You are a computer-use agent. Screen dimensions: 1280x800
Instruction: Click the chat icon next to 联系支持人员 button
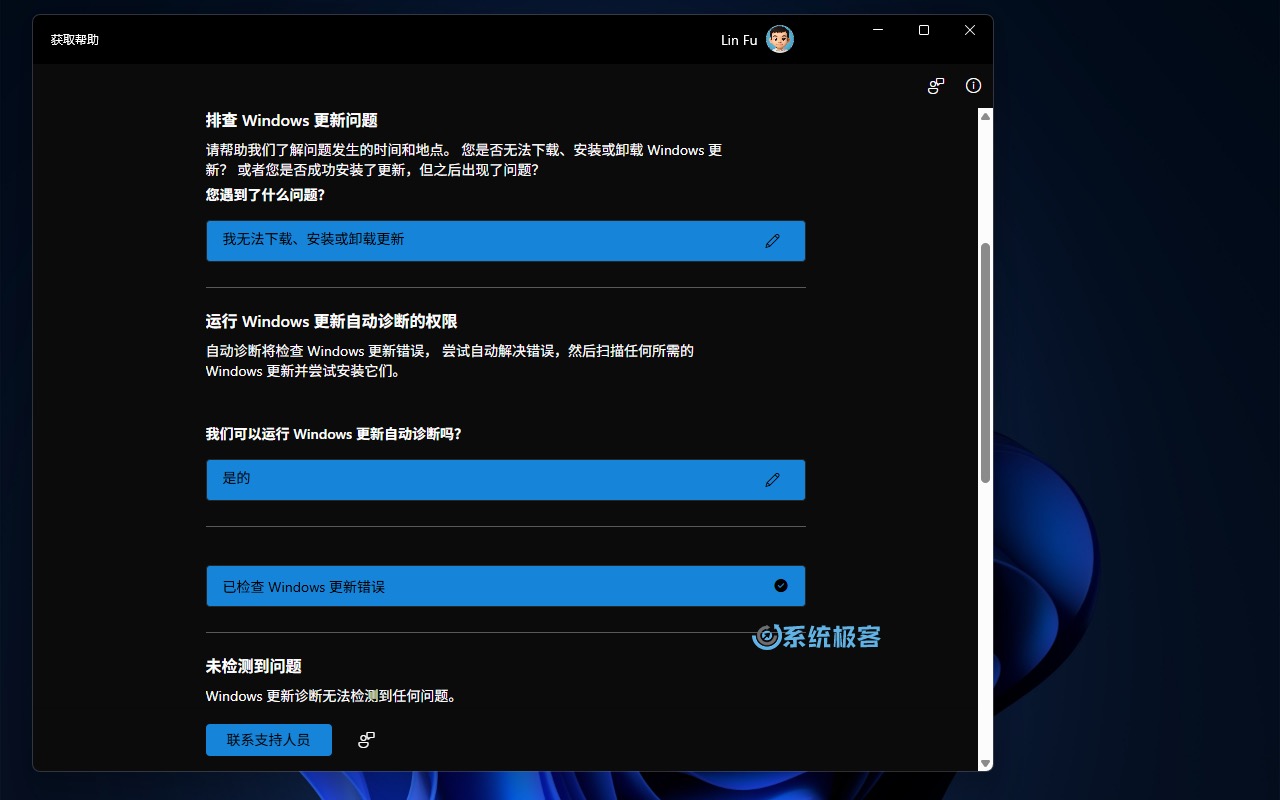click(x=367, y=740)
